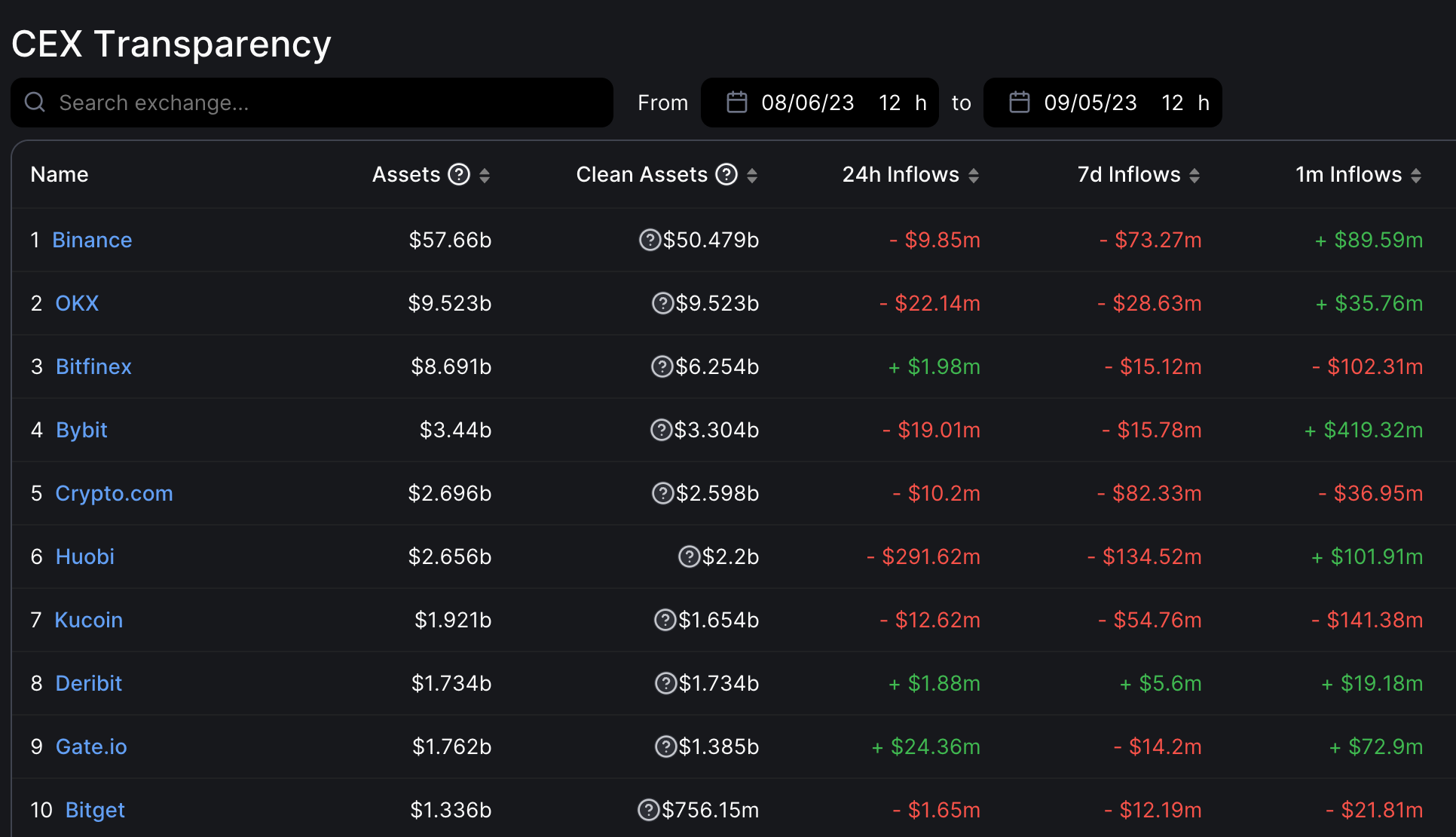Image resolution: width=1456 pixels, height=837 pixels.
Task: Sort by 7d Inflows column arrows
Action: [x=1194, y=175]
